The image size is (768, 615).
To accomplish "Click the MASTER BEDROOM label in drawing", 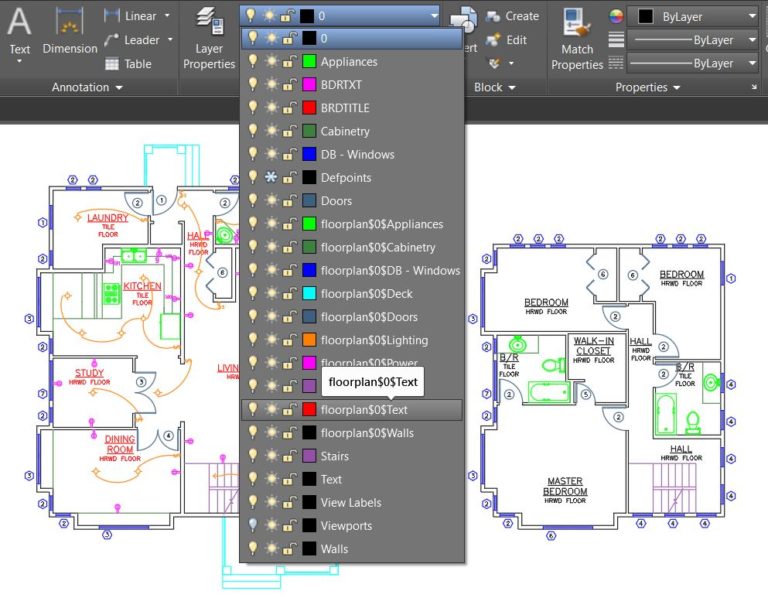I will click(565, 486).
